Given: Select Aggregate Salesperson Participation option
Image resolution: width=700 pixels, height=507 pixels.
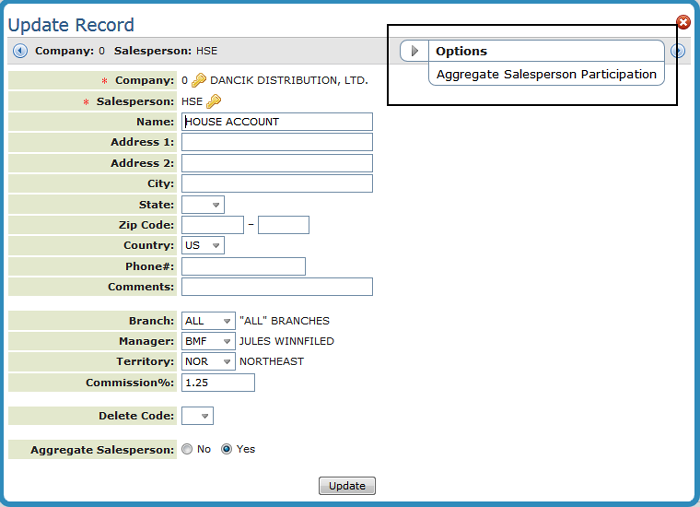Looking at the screenshot, I should point(546,74).
